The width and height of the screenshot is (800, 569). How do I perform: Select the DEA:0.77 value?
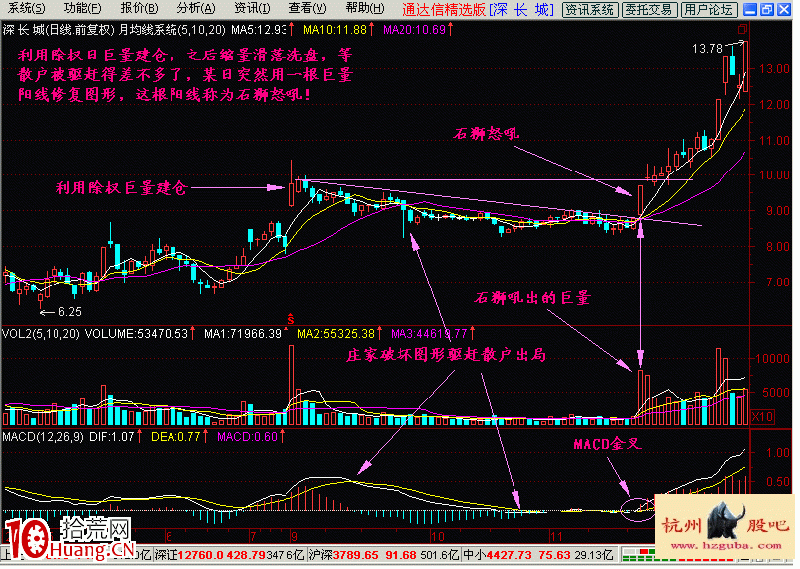176,437
